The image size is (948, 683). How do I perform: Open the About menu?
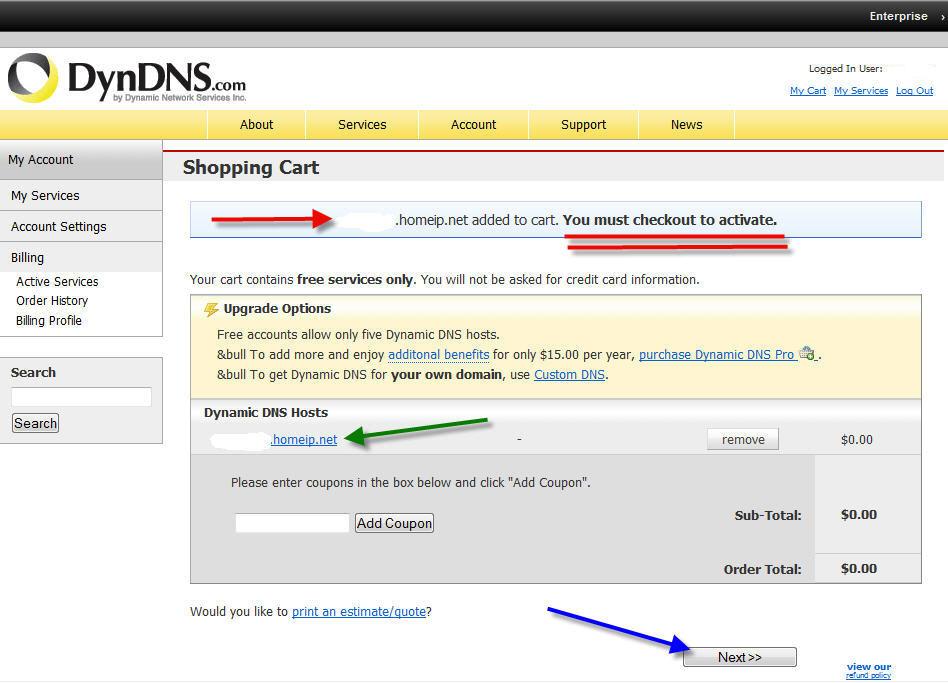(256, 125)
